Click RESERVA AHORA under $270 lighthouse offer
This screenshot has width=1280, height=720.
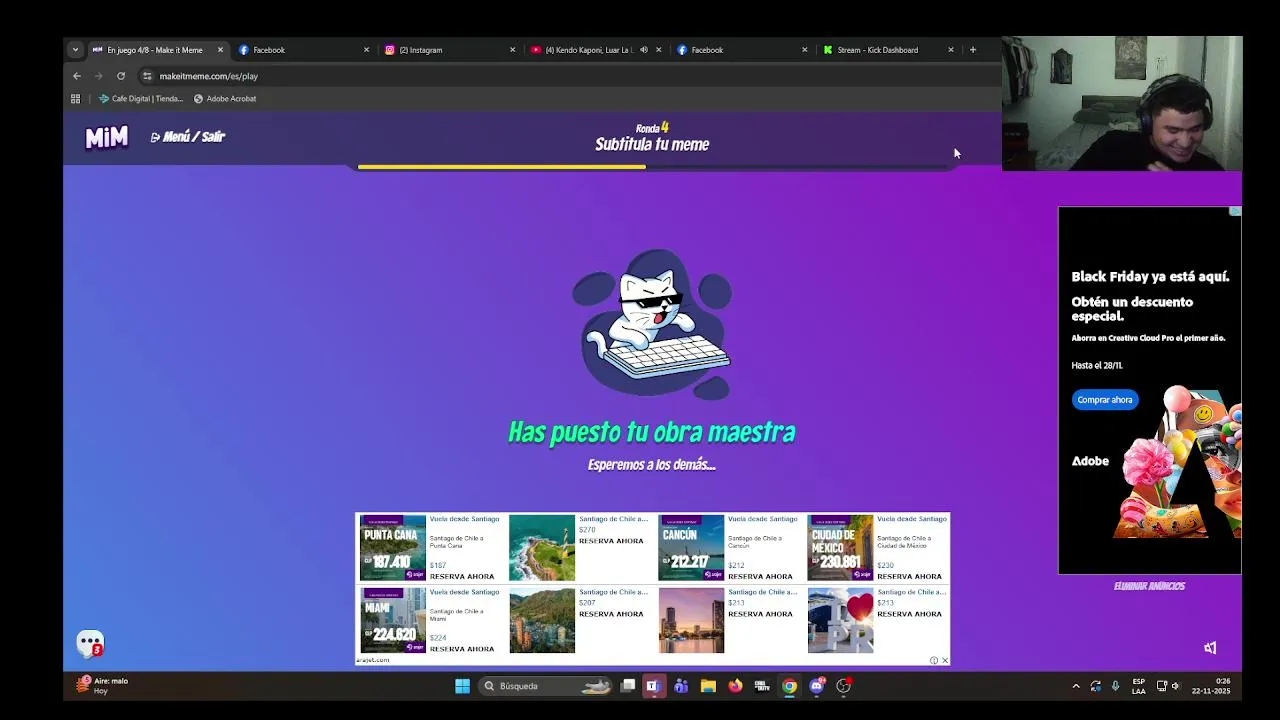(x=611, y=541)
